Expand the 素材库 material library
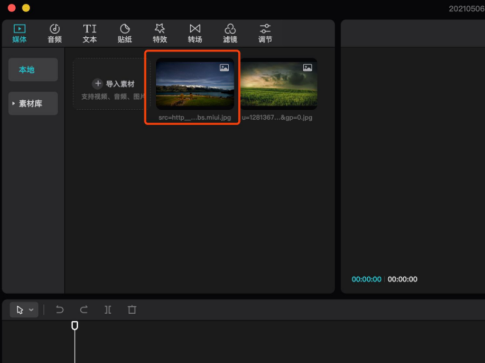Viewport: 485px width, 363px height. point(33,103)
